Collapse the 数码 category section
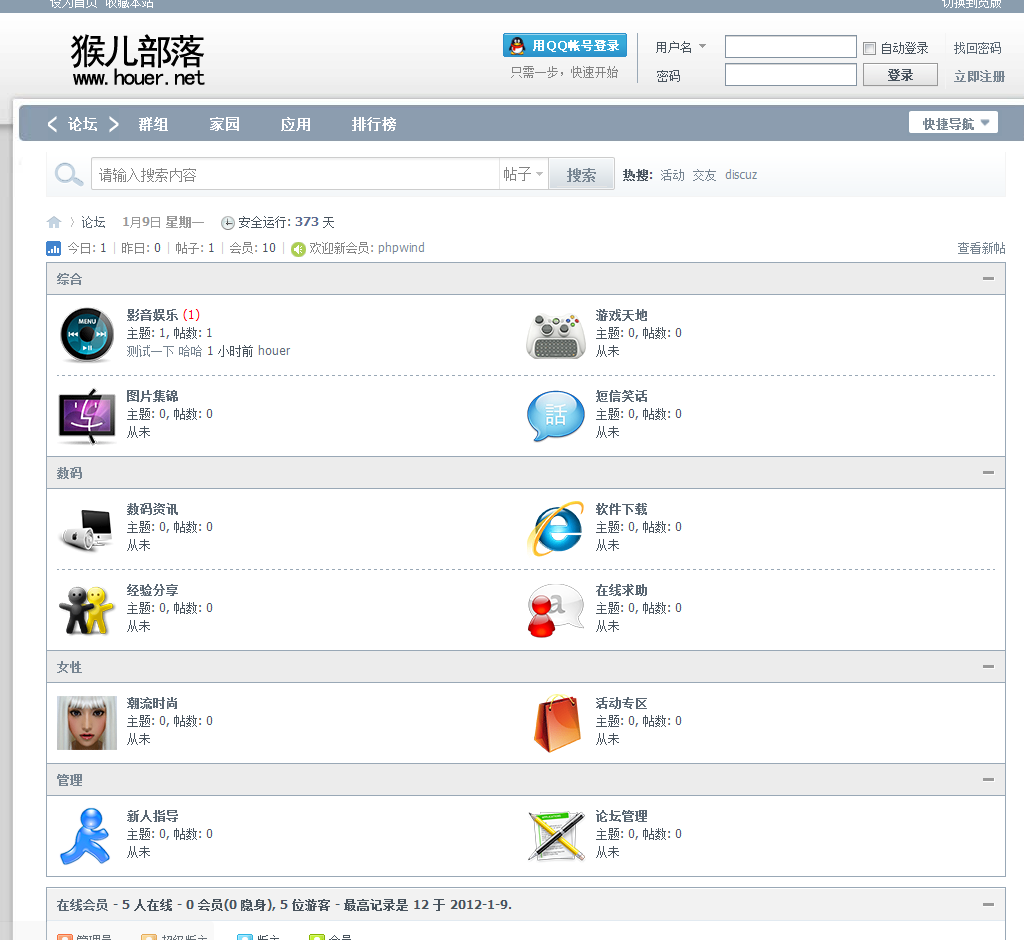The image size is (1024, 940). pyautogui.click(x=988, y=473)
